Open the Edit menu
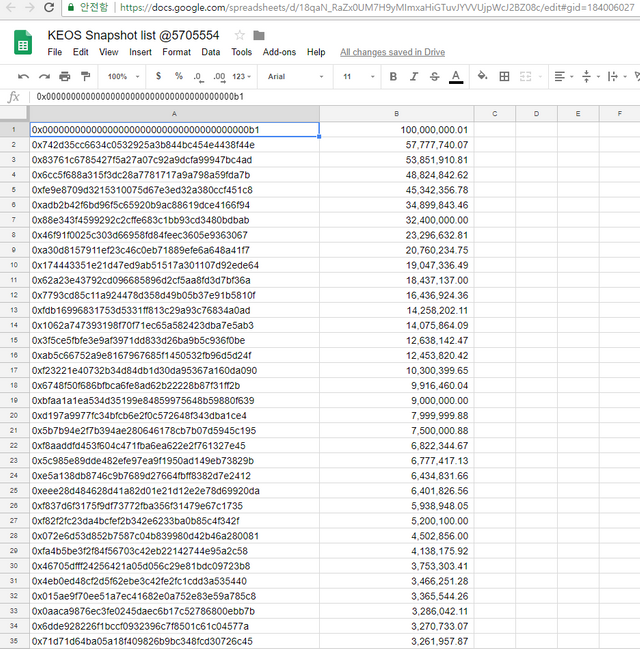This screenshot has width=640, height=649. point(81,52)
